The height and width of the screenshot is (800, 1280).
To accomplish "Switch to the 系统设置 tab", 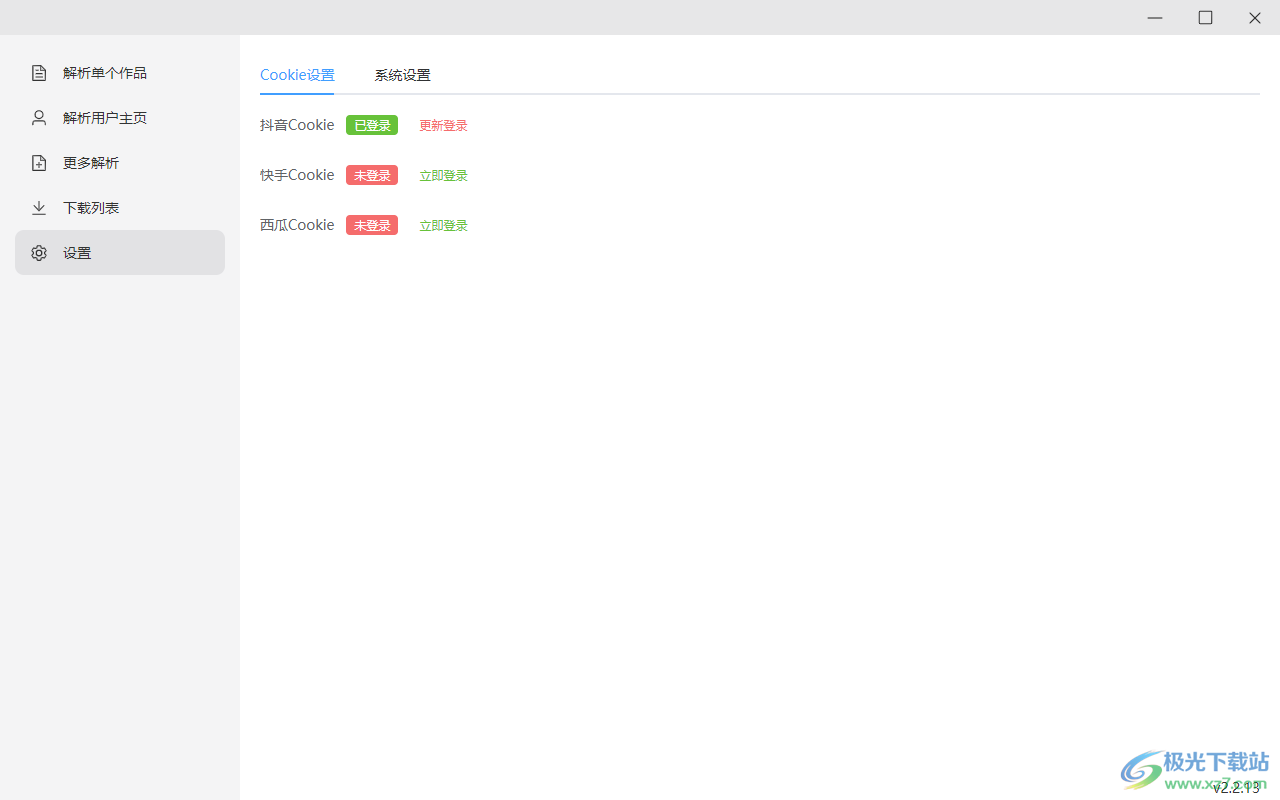I will tap(403, 75).
